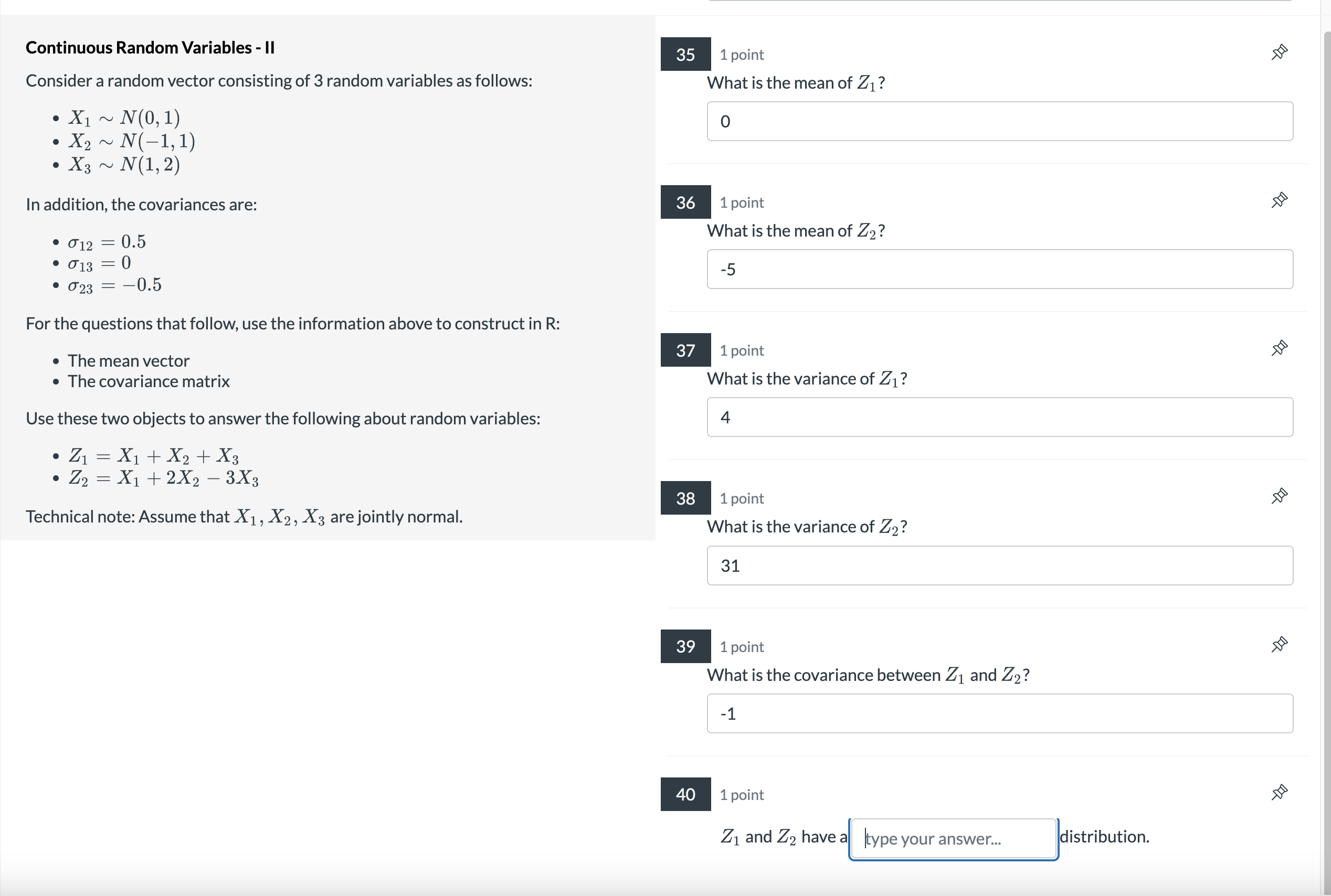Pin question 39 using its pin icon
The image size is (1331, 896).
pyautogui.click(x=1279, y=644)
